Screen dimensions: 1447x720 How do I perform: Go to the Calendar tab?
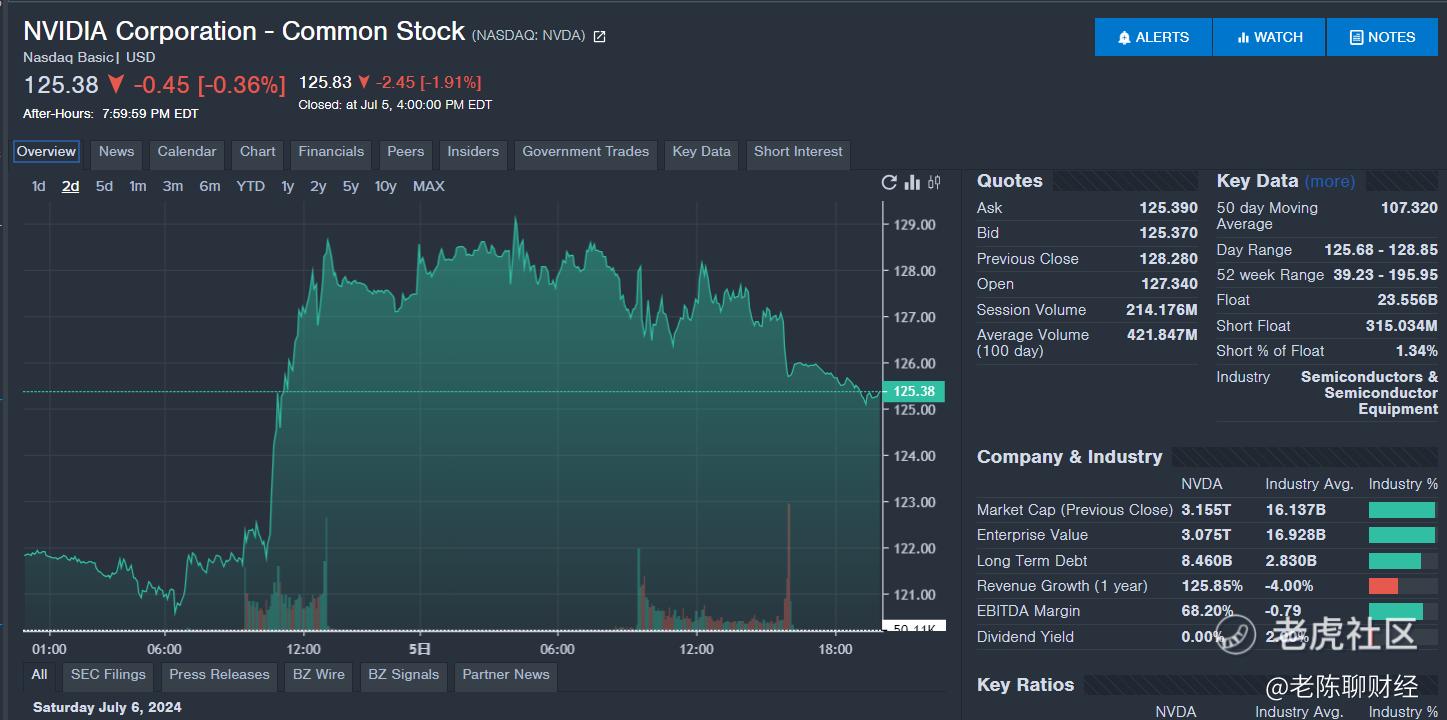pyautogui.click(x=187, y=152)
